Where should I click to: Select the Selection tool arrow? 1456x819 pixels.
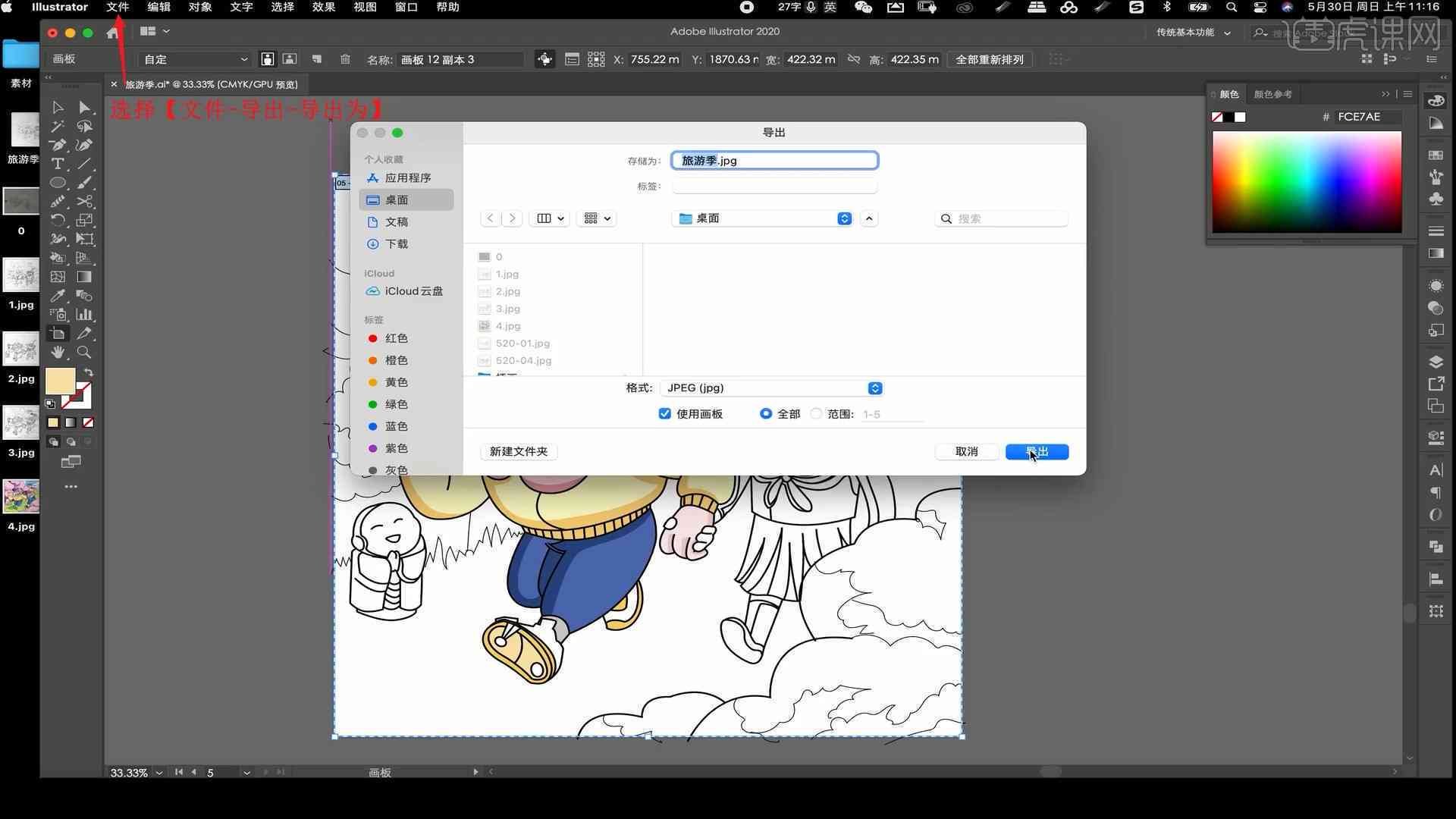coord(58,107)
